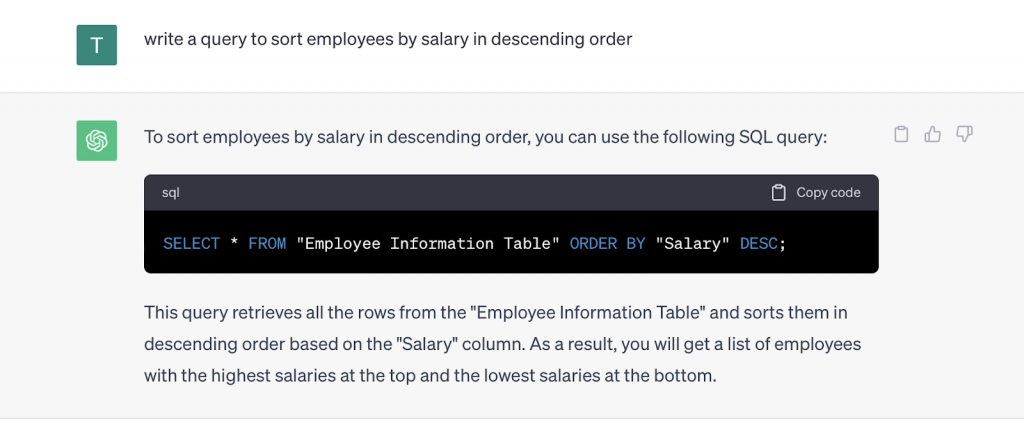1024x421 pixels.
Task: Click the clipboard icon in code header
Action: tap(778, 193)
